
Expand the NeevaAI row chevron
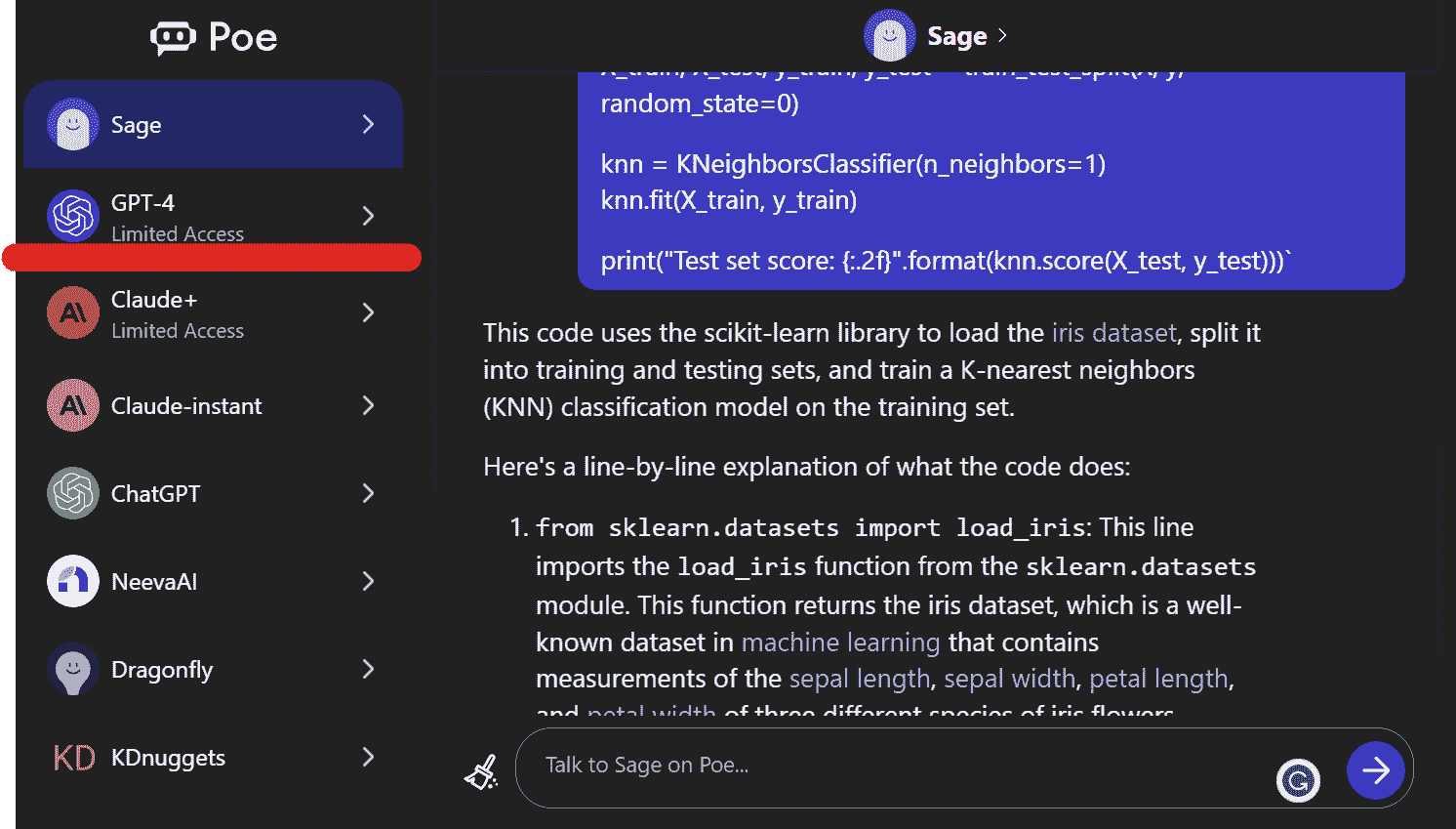click(x=368, y=581)
